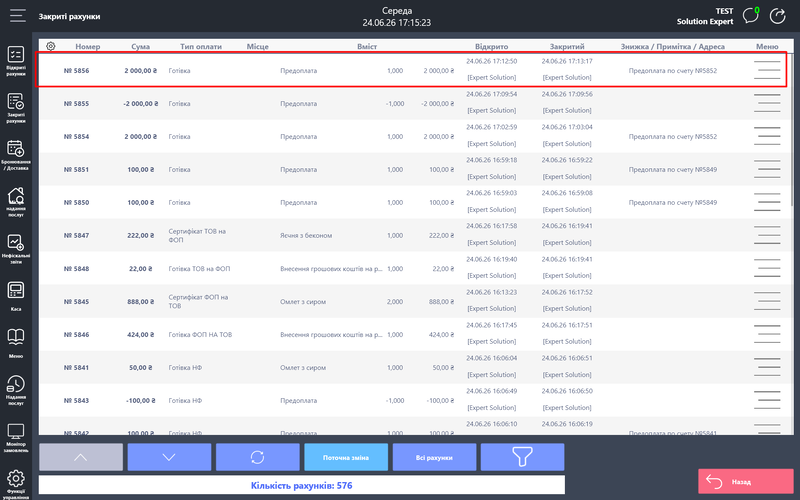
Task: Open the Нефіскальні звіти sidebar icon
Action: tap(16, 249)
